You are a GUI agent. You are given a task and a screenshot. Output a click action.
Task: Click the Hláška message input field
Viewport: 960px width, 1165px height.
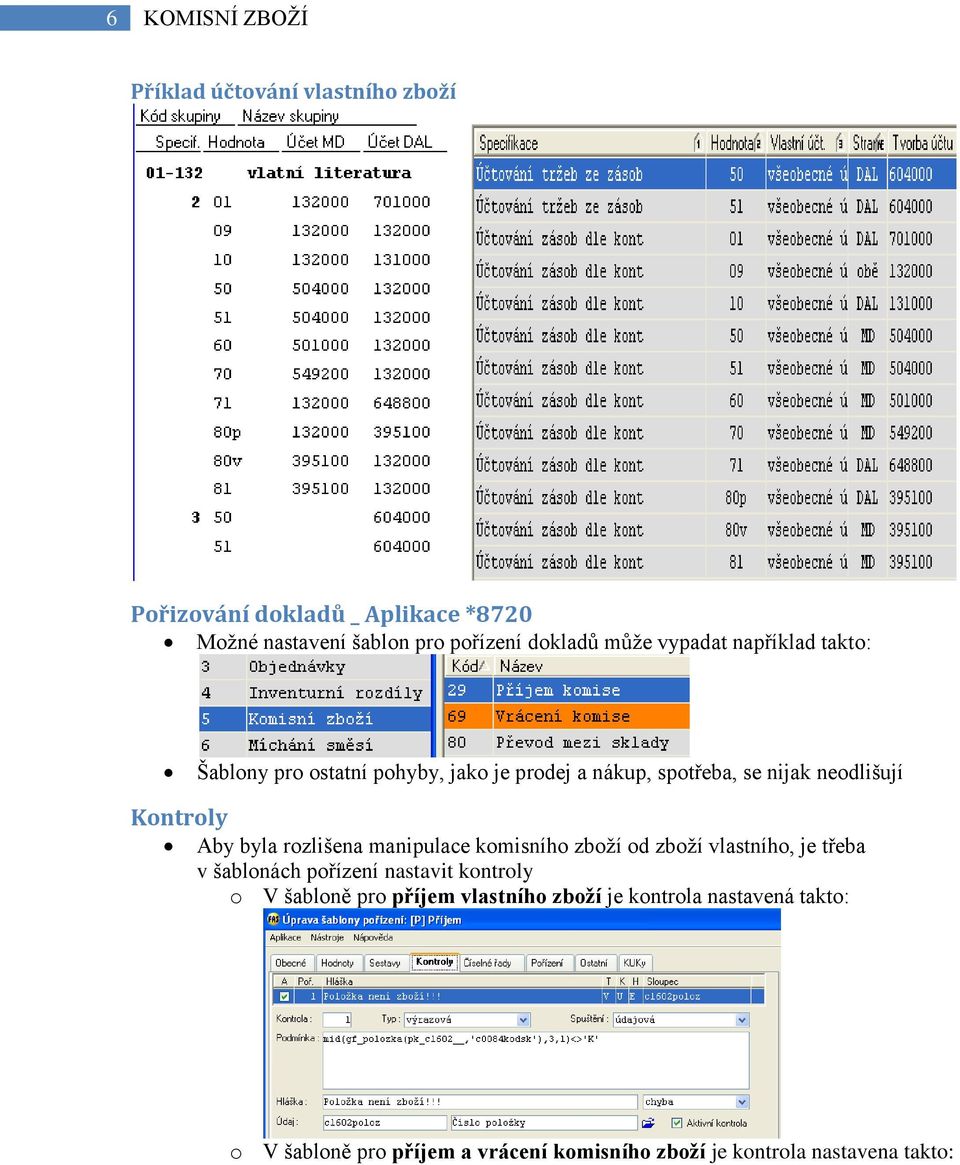click(479, 1101)
